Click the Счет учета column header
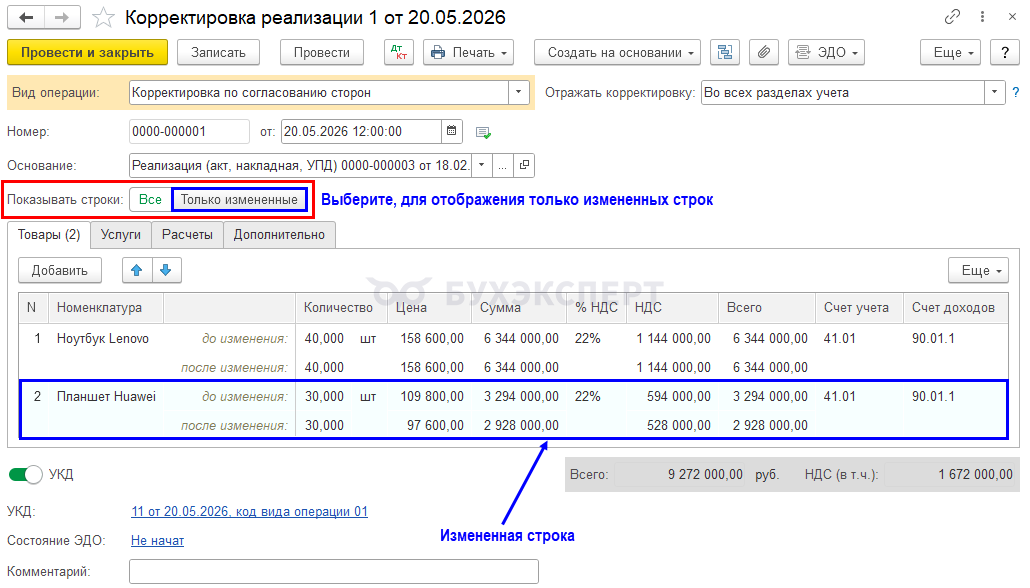 (857, 307)
